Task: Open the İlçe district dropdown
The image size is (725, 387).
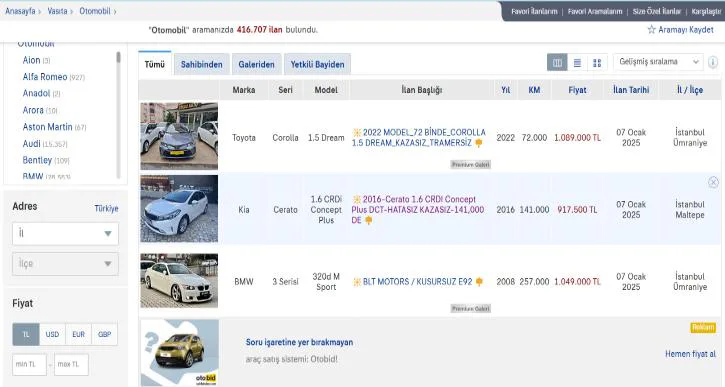Action: pos(65,264)
